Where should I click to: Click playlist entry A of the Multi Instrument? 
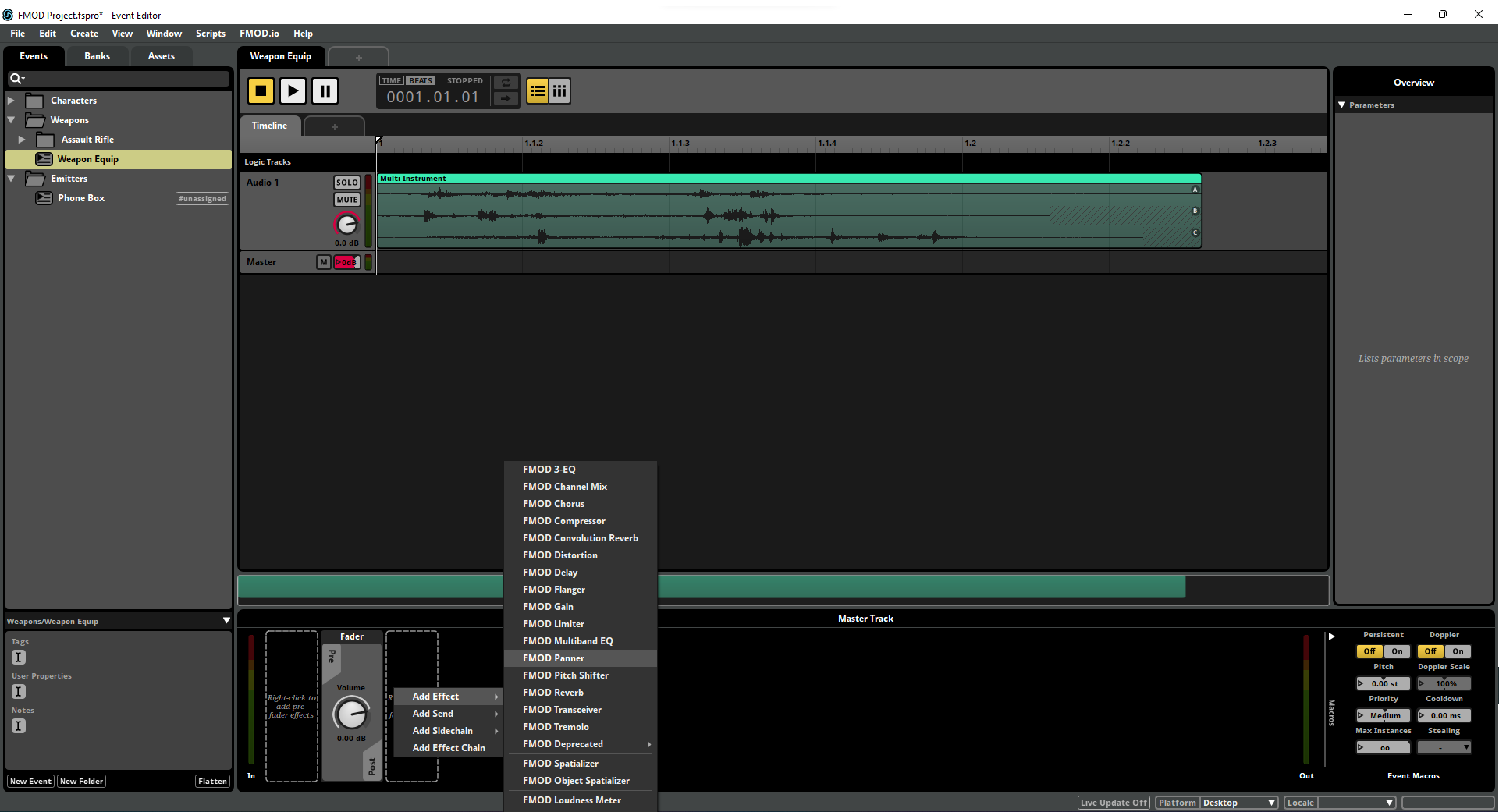(1195, 190)
